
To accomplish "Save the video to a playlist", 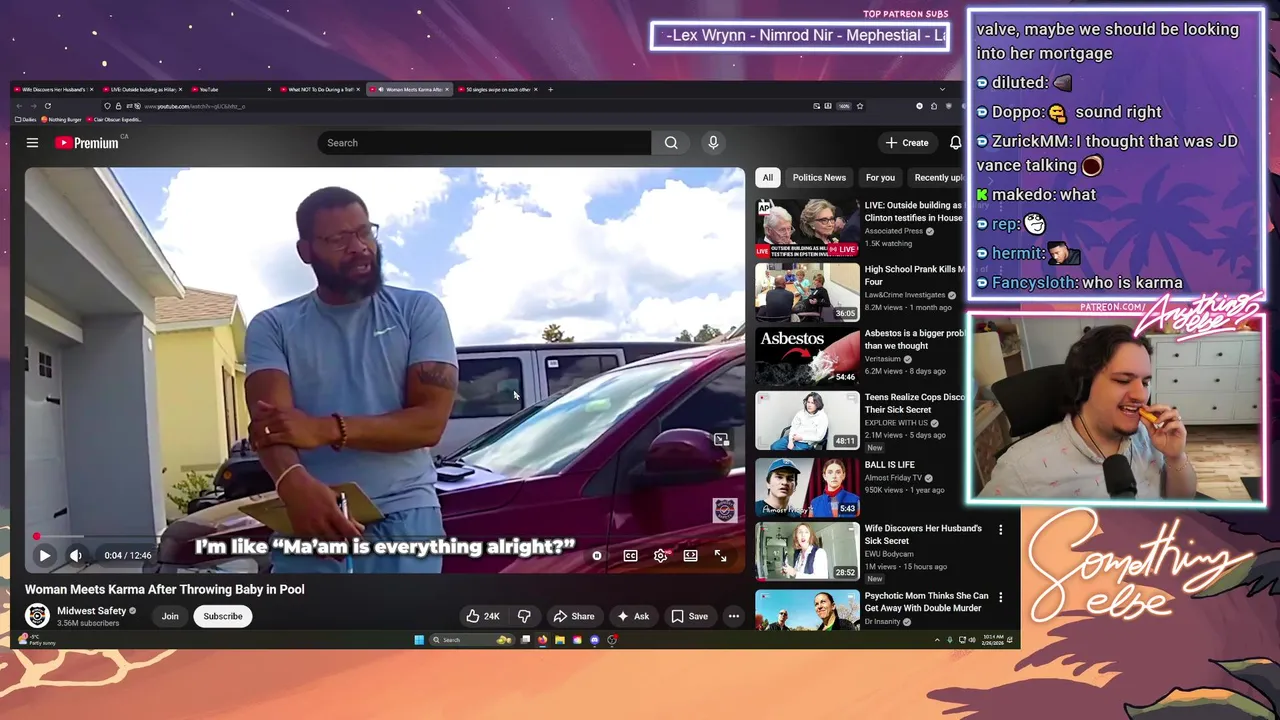I will click(x=690, y=616).
